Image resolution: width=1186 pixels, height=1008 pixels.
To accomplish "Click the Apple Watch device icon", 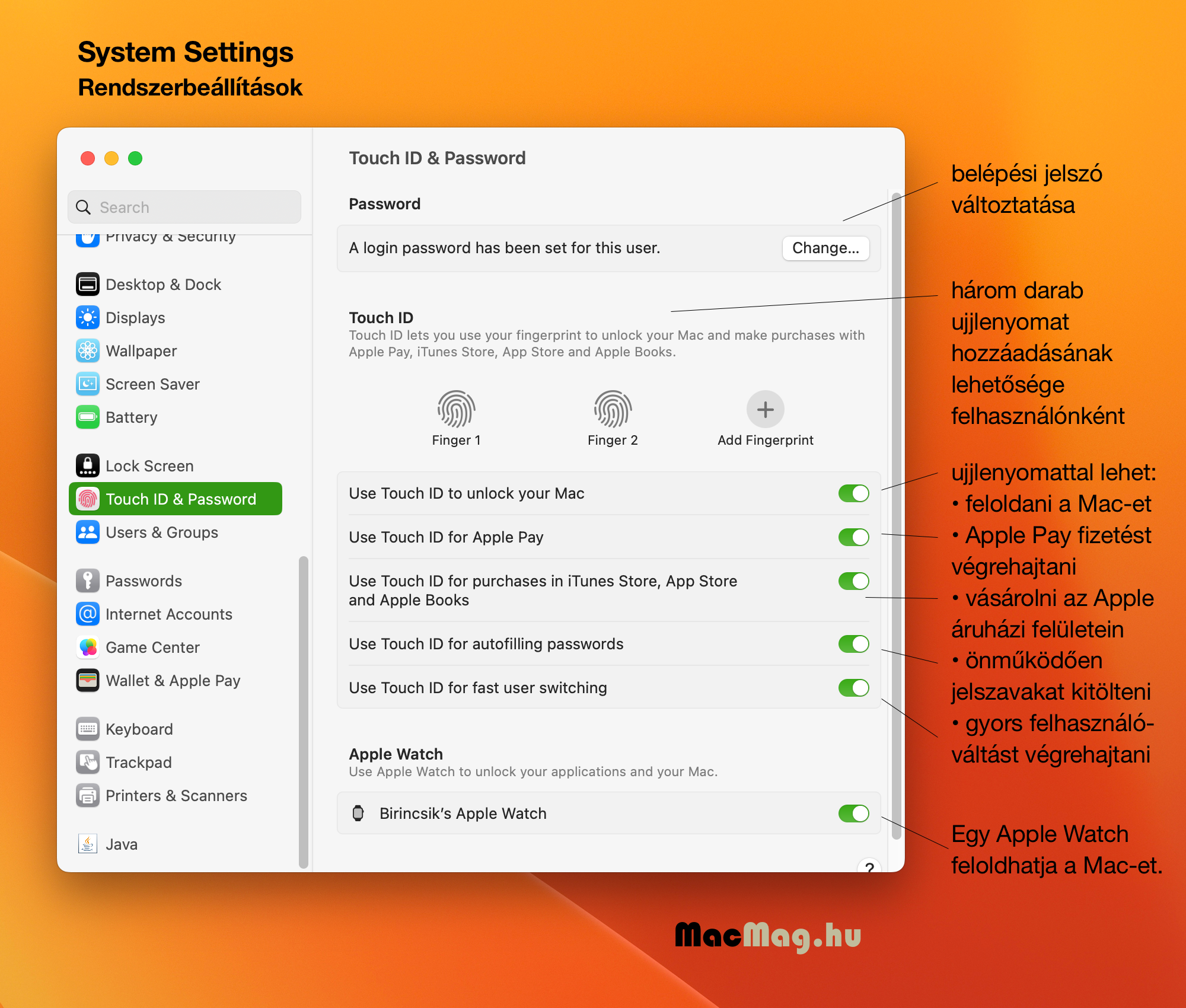I will point(358,813).
